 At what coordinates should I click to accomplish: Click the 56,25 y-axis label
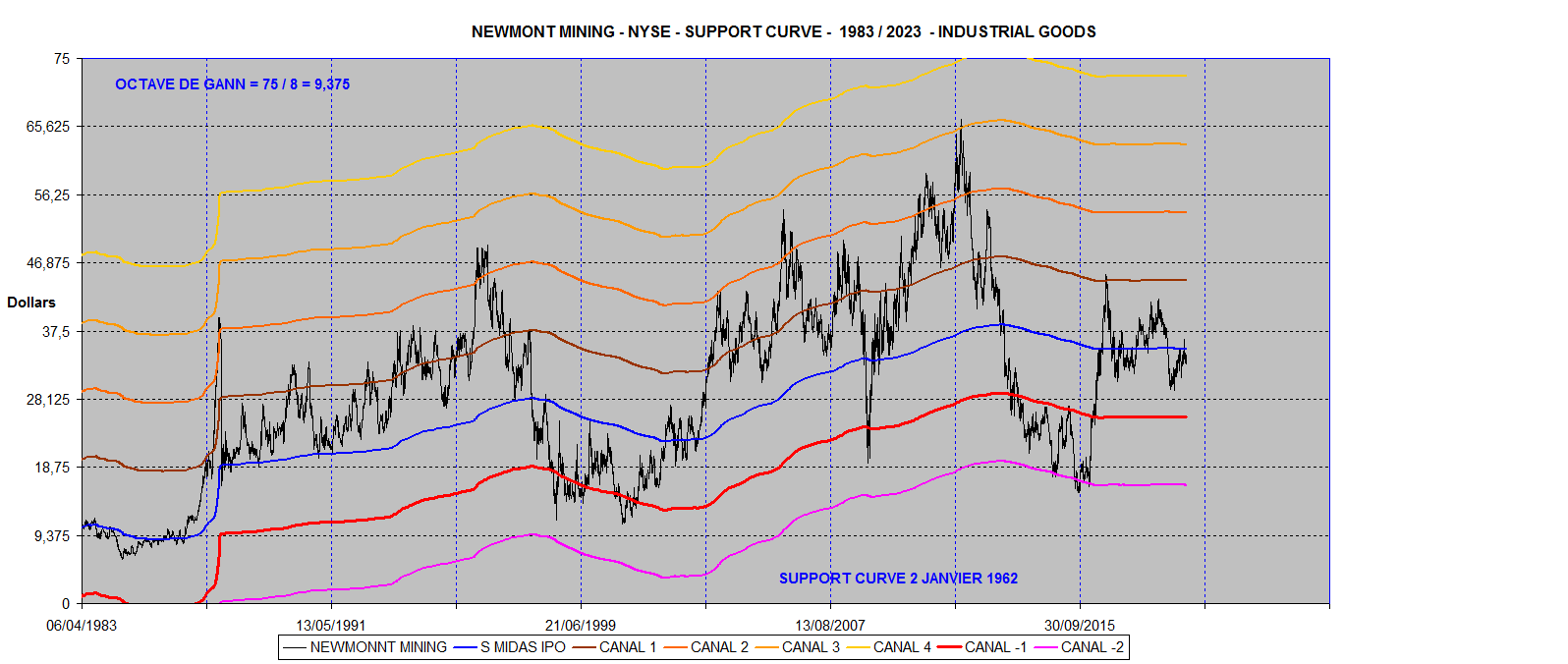pos(52,195)
